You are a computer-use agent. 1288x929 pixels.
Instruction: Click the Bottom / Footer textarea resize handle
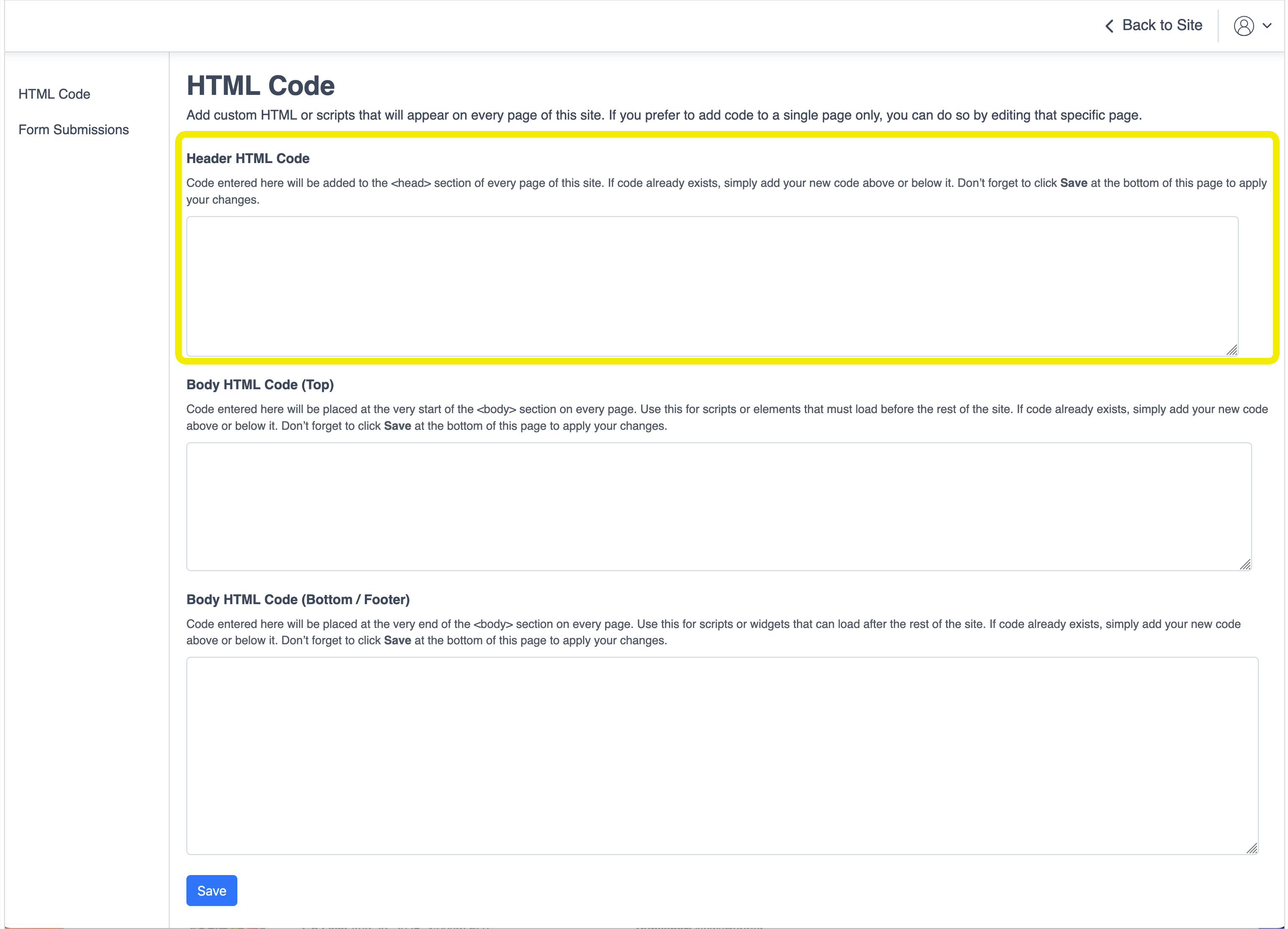[x=1252, y=848]
